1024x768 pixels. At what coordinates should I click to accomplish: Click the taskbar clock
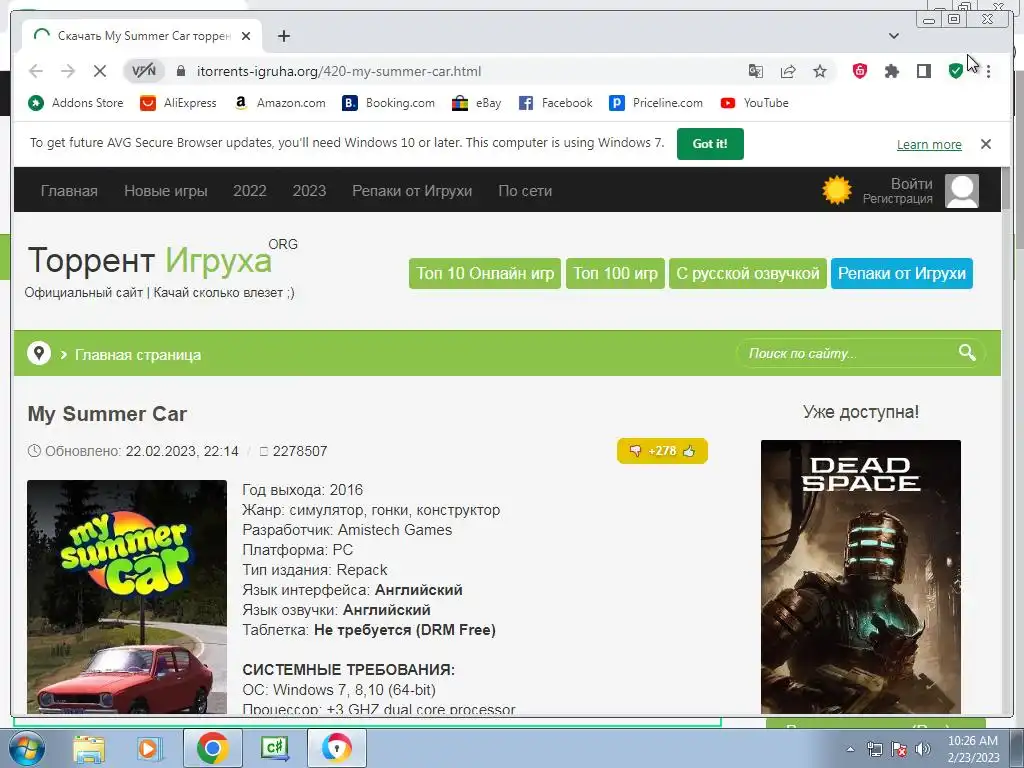[973, 749]
